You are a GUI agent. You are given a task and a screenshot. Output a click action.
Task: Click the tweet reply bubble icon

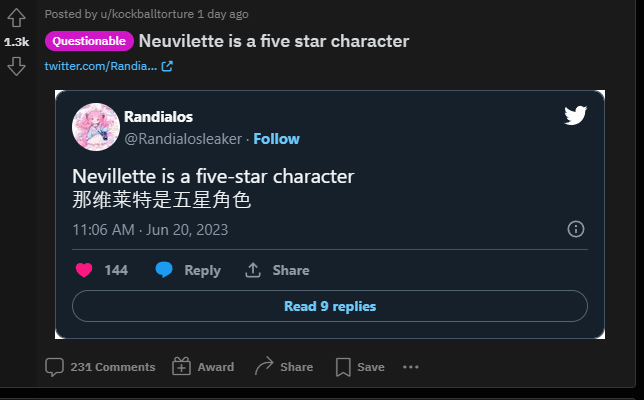point(165,270)
